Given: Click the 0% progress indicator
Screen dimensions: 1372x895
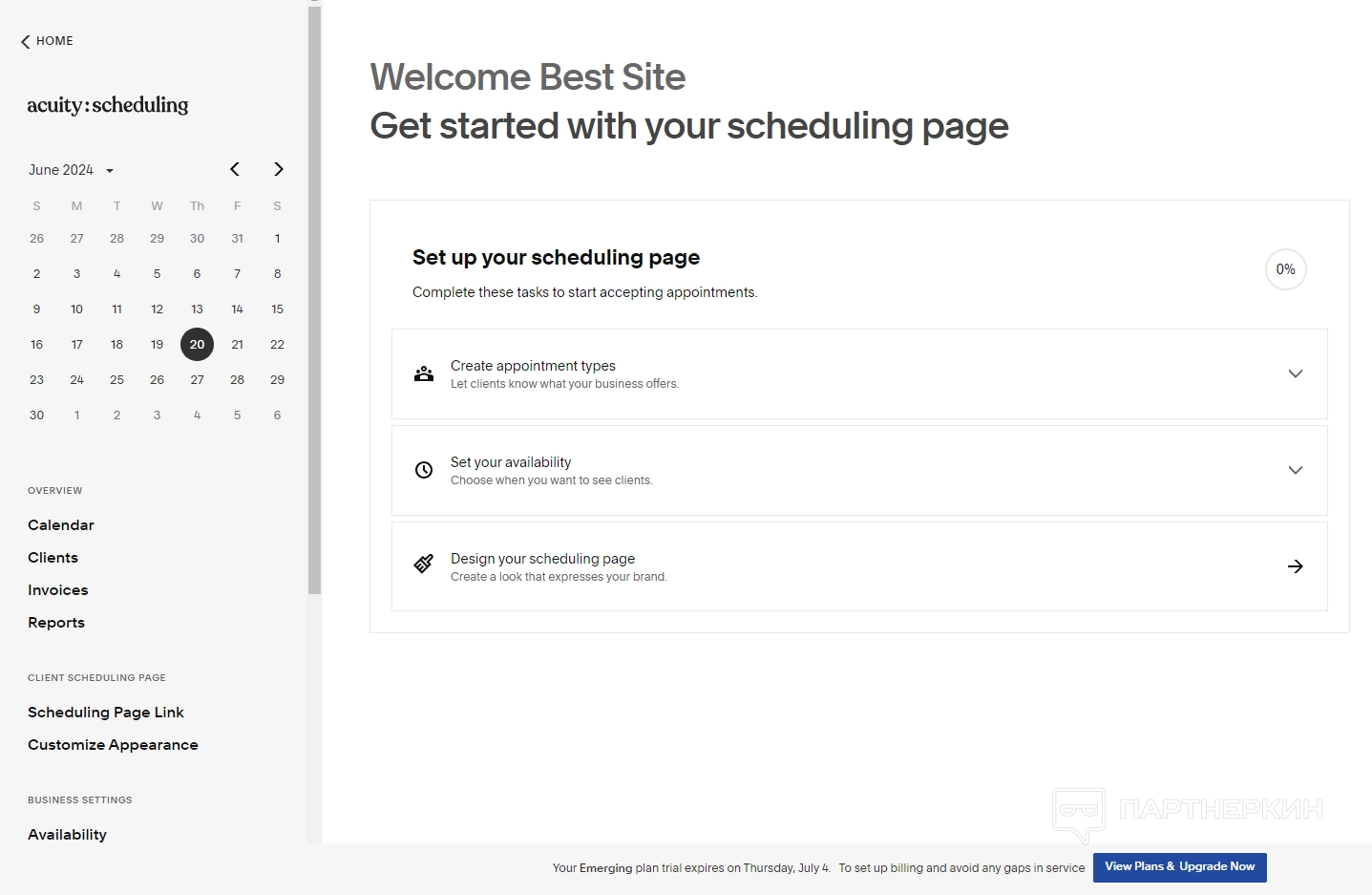Looking at the screenshot, I should point(1285,269).
